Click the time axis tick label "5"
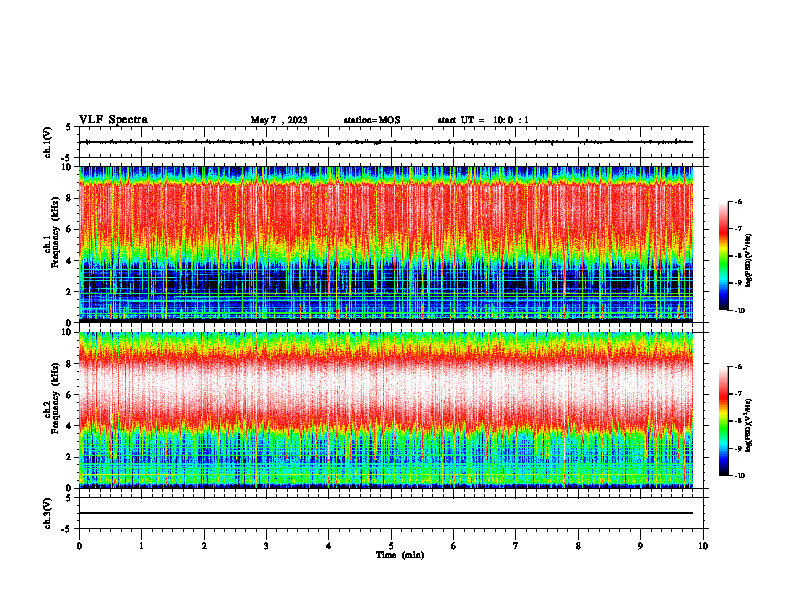This screenshot has height=612, width=792. coord(391,546)
